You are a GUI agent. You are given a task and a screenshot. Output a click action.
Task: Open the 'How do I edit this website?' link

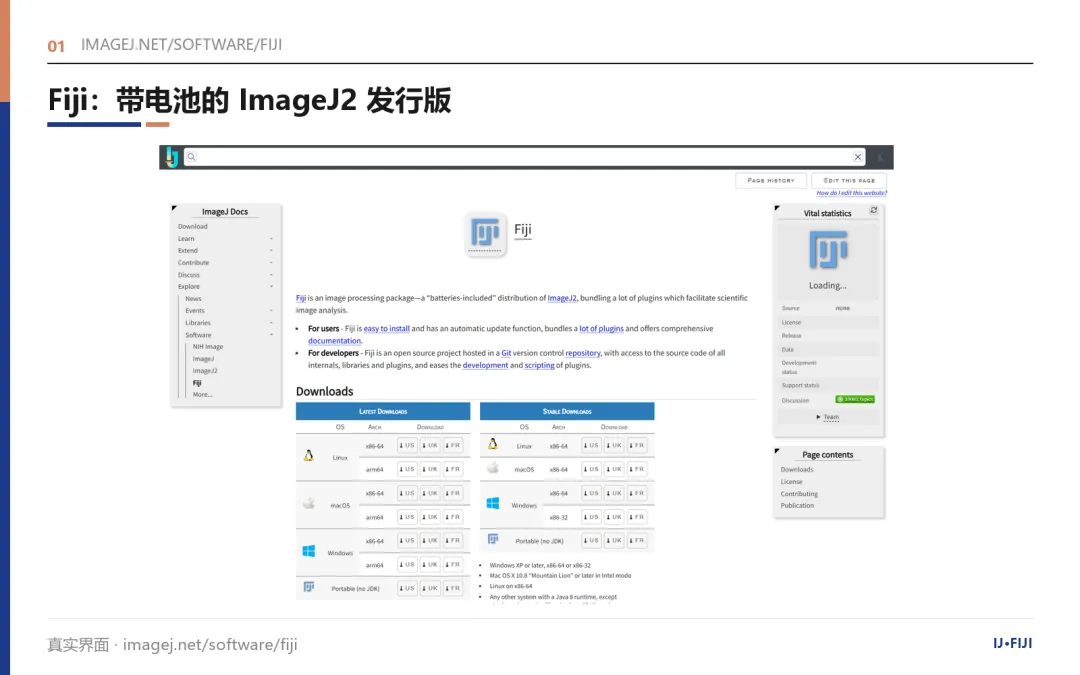click(851, 193)
